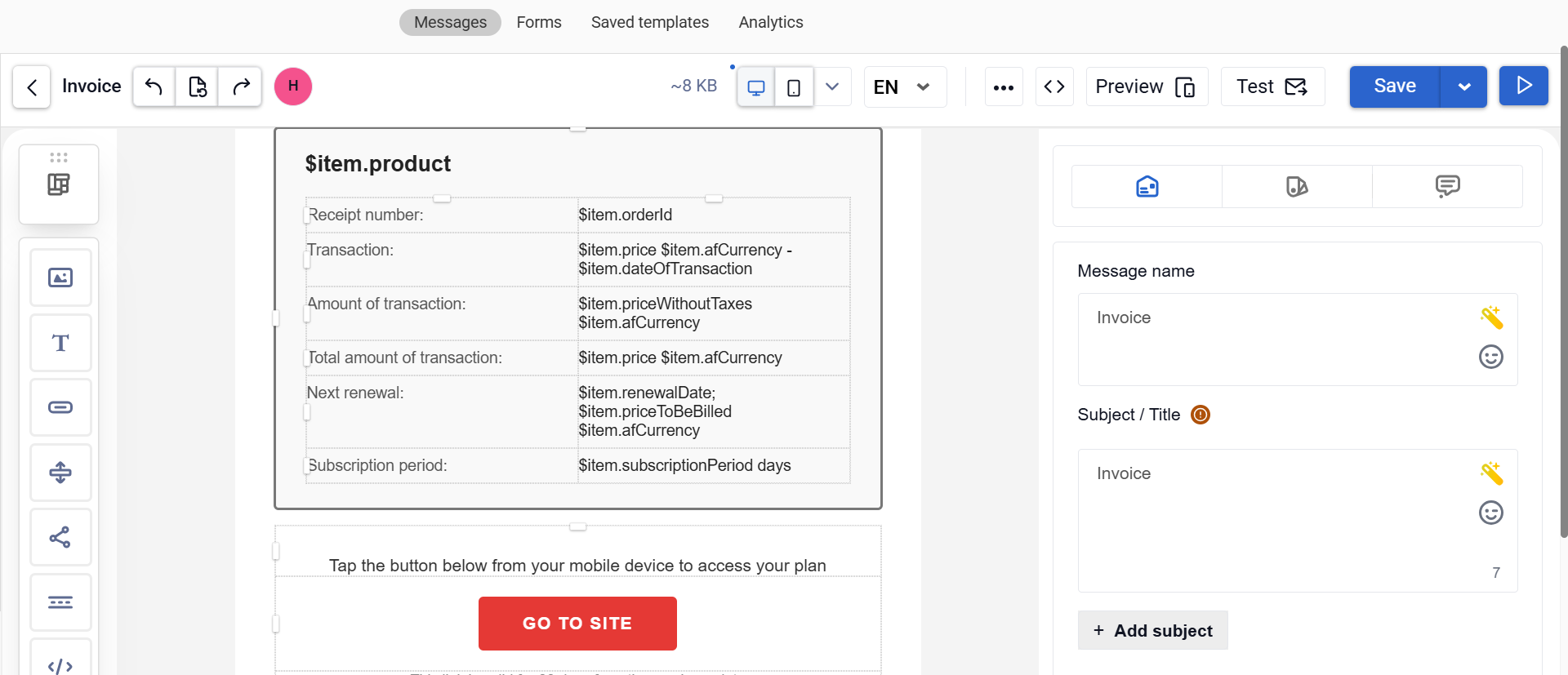The width and height of the screenshot is (1568, 675).
Task: Select the social share block tool
Action: coord(60,537)
